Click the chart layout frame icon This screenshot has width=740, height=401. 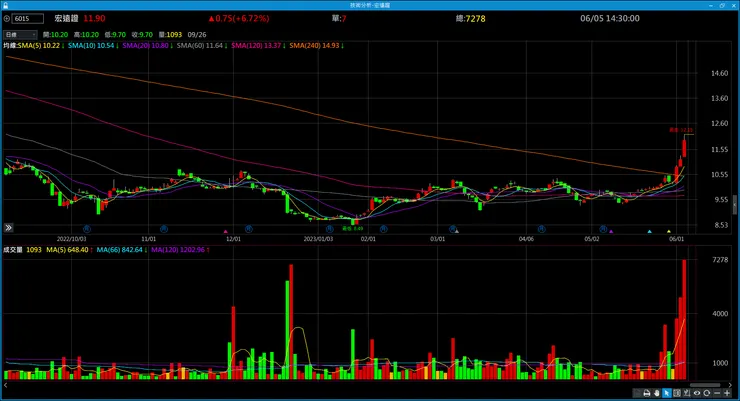click(677, 393)
